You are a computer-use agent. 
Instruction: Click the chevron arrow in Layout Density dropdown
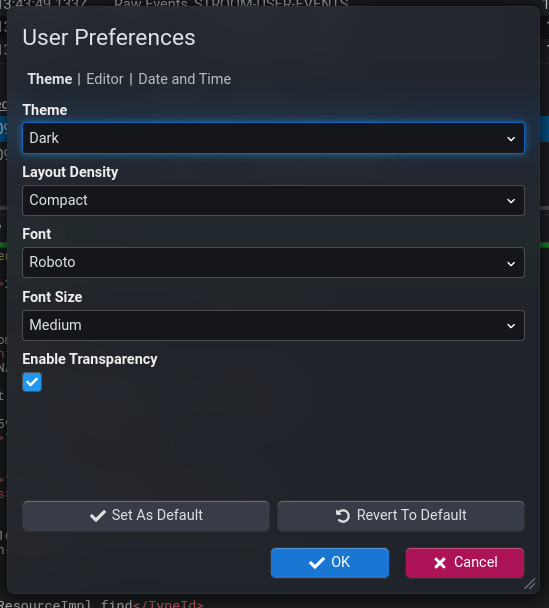511,201
